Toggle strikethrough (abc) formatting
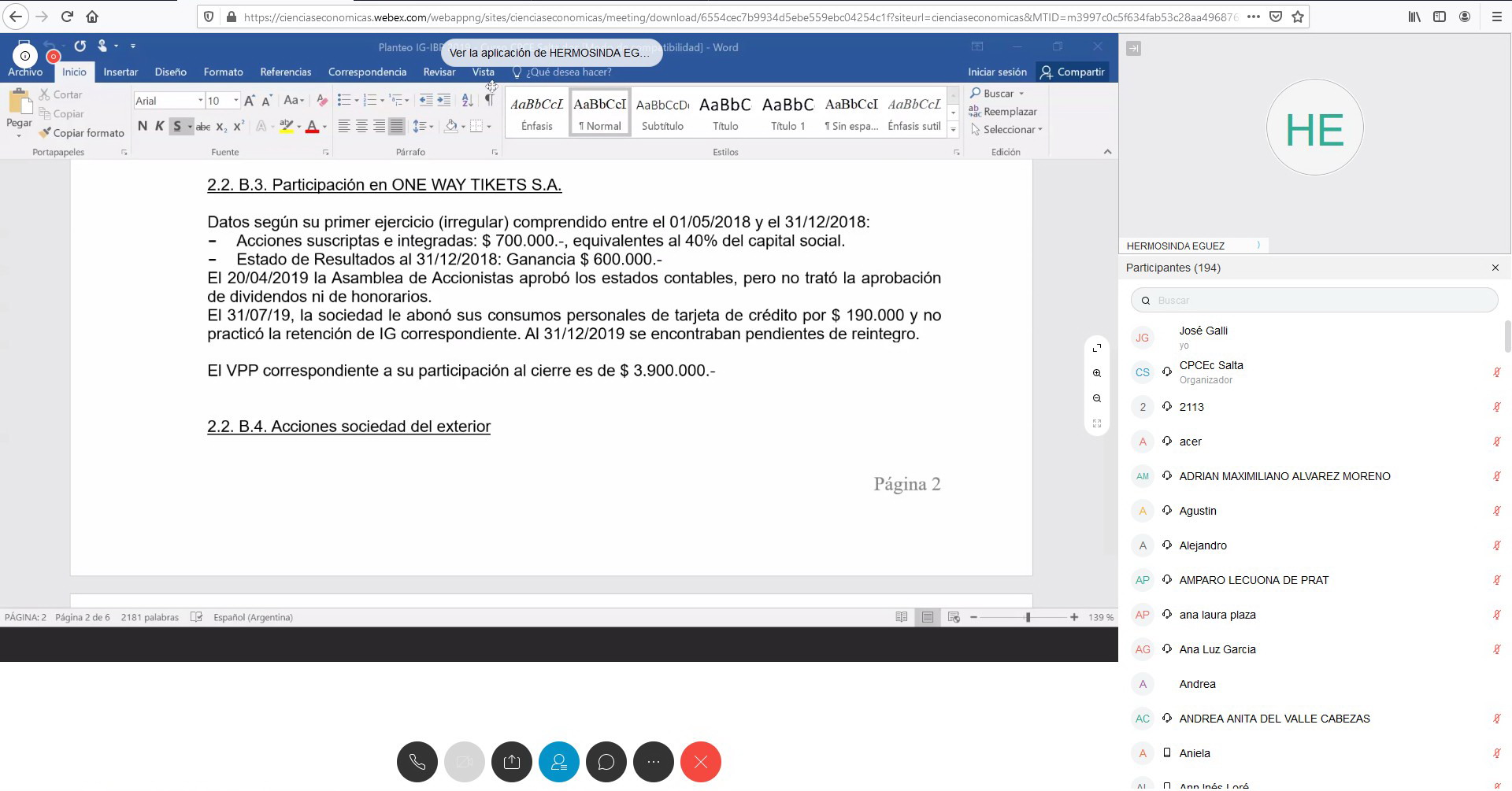The width and height of the screenshot is (1512, 791). (203, 127)
